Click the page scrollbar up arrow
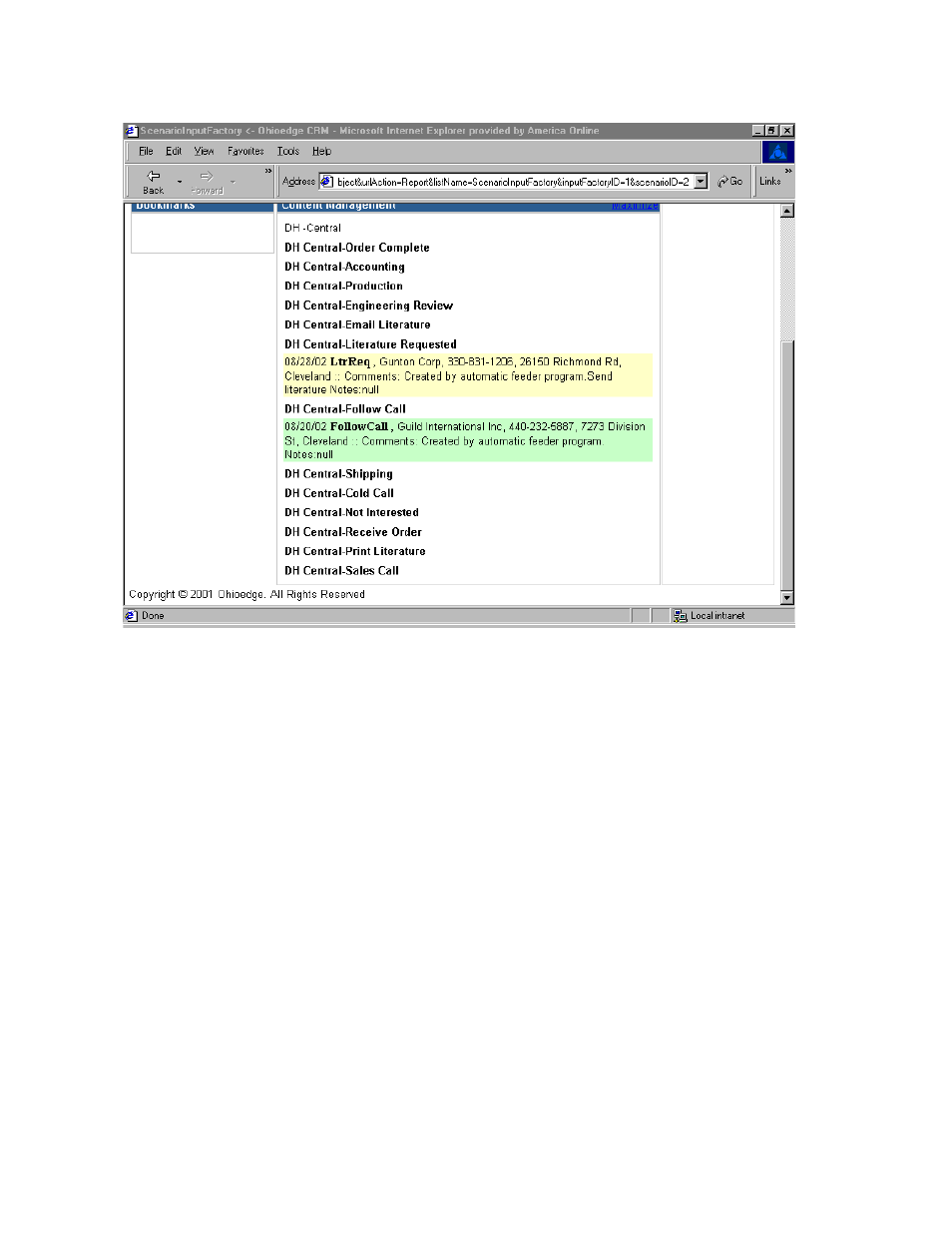The width and height of the screenshot is (952, 1233). (787, 211)
